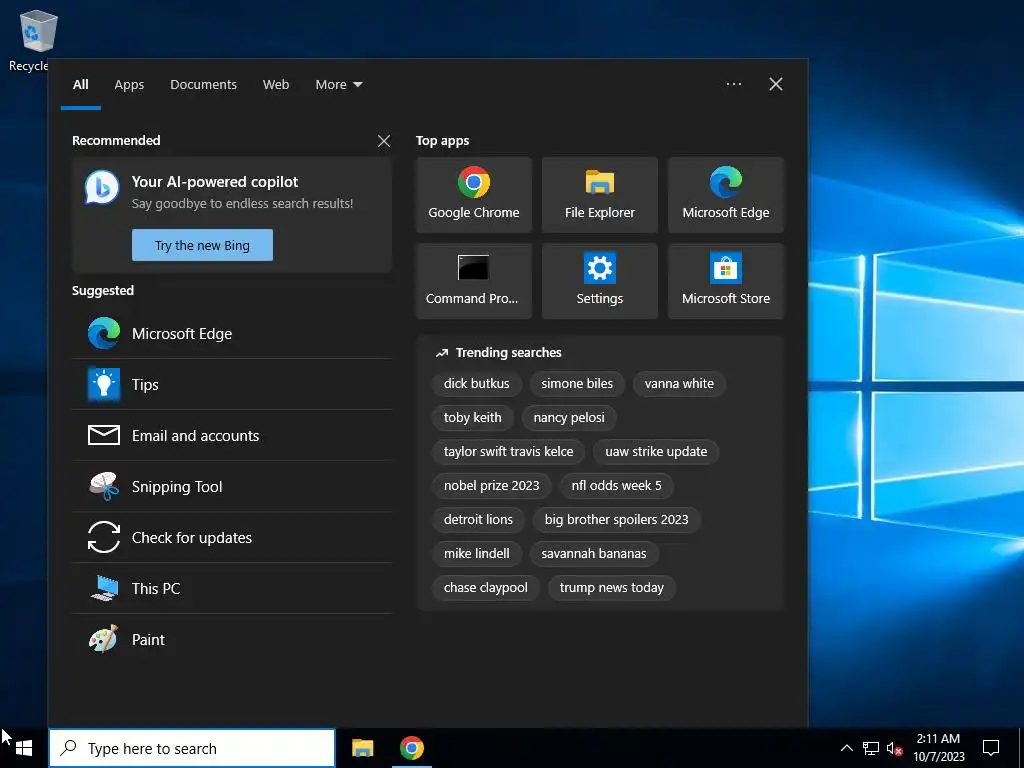The height and width of the screenshot is (768, 1024).
Task: Launch Microsoft Edge tile in Top apps
Action: pos(726,195)
